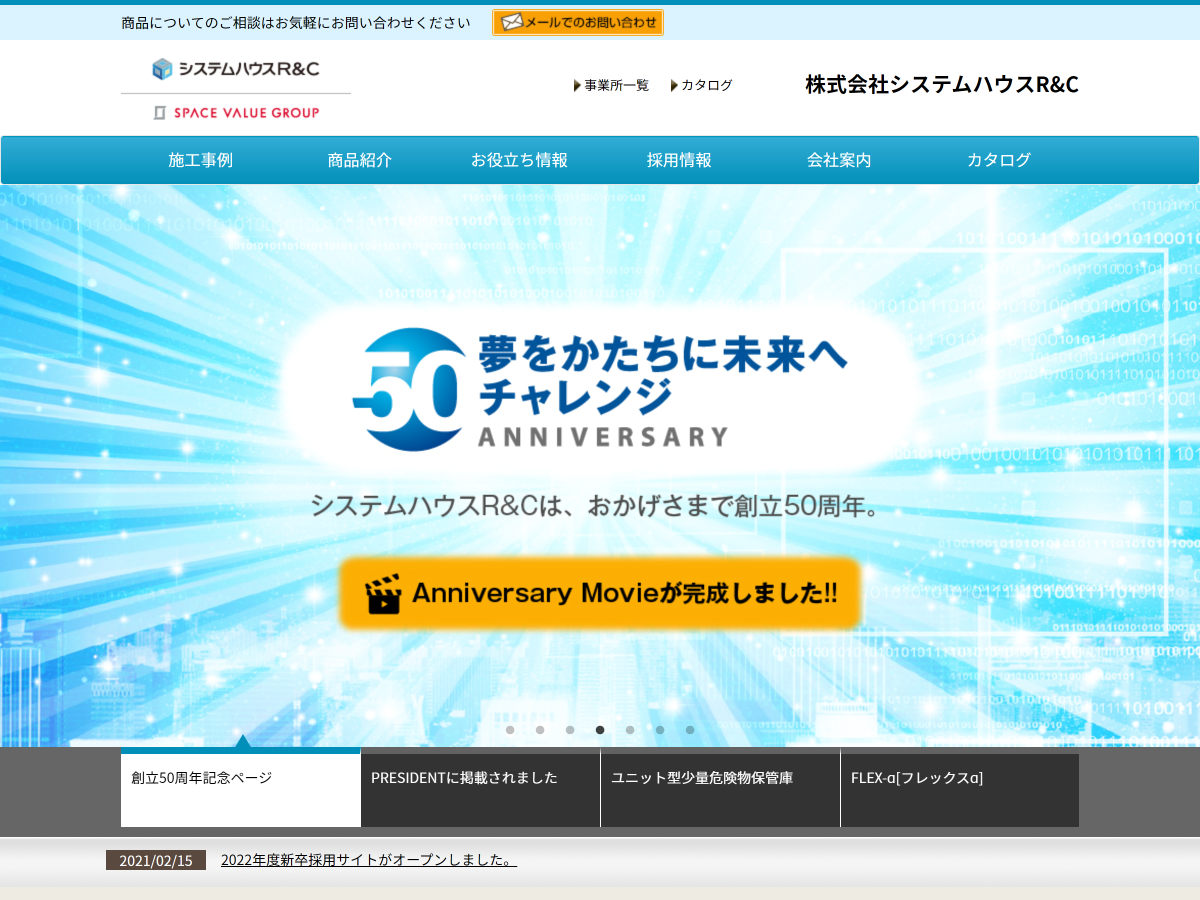
Task: Open the 採用情報 menu
Action: tap(679, 160)
